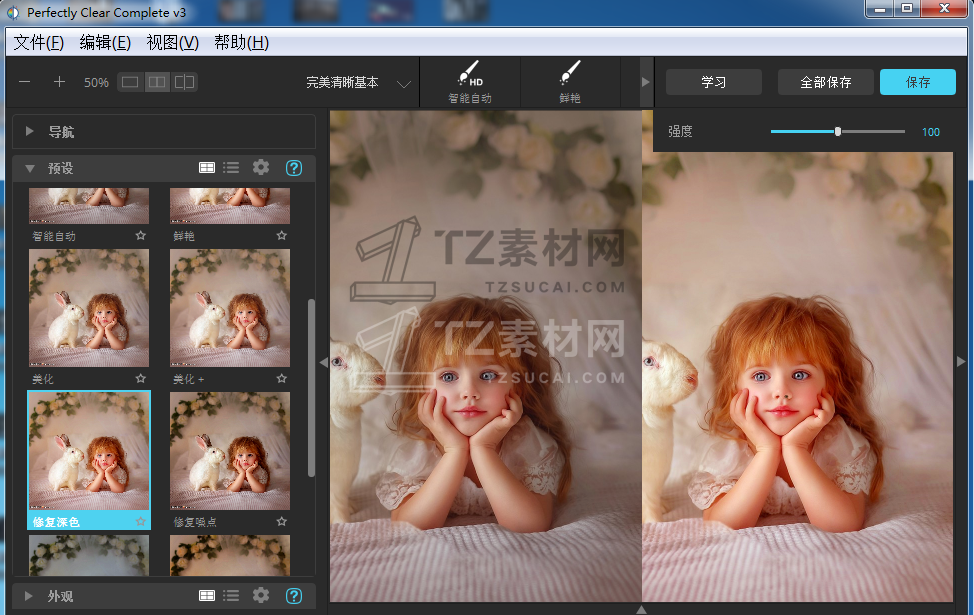974x615 pixels.
Task: Open the 编辑(E) menu
Action: [x=105, y=42]
